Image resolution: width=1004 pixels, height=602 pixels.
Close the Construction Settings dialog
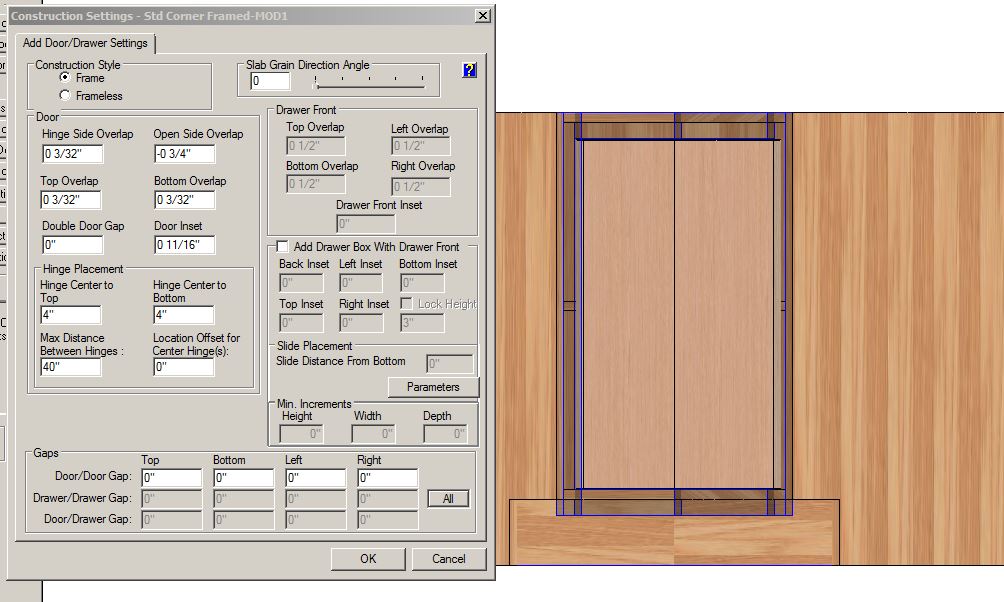tap(482, 16)
